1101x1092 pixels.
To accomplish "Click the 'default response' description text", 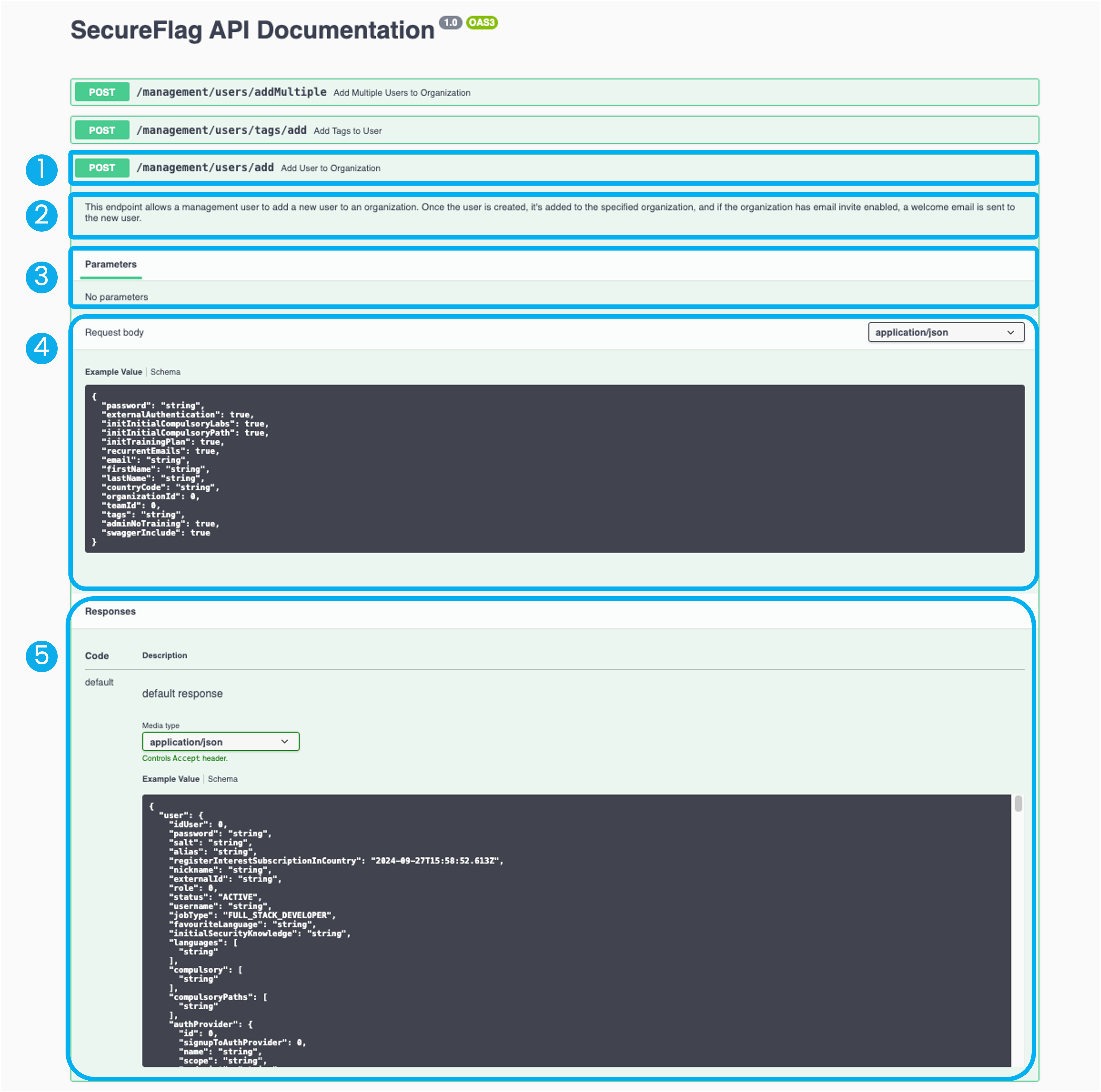I will pyautogui.click(x=182, y=693).
